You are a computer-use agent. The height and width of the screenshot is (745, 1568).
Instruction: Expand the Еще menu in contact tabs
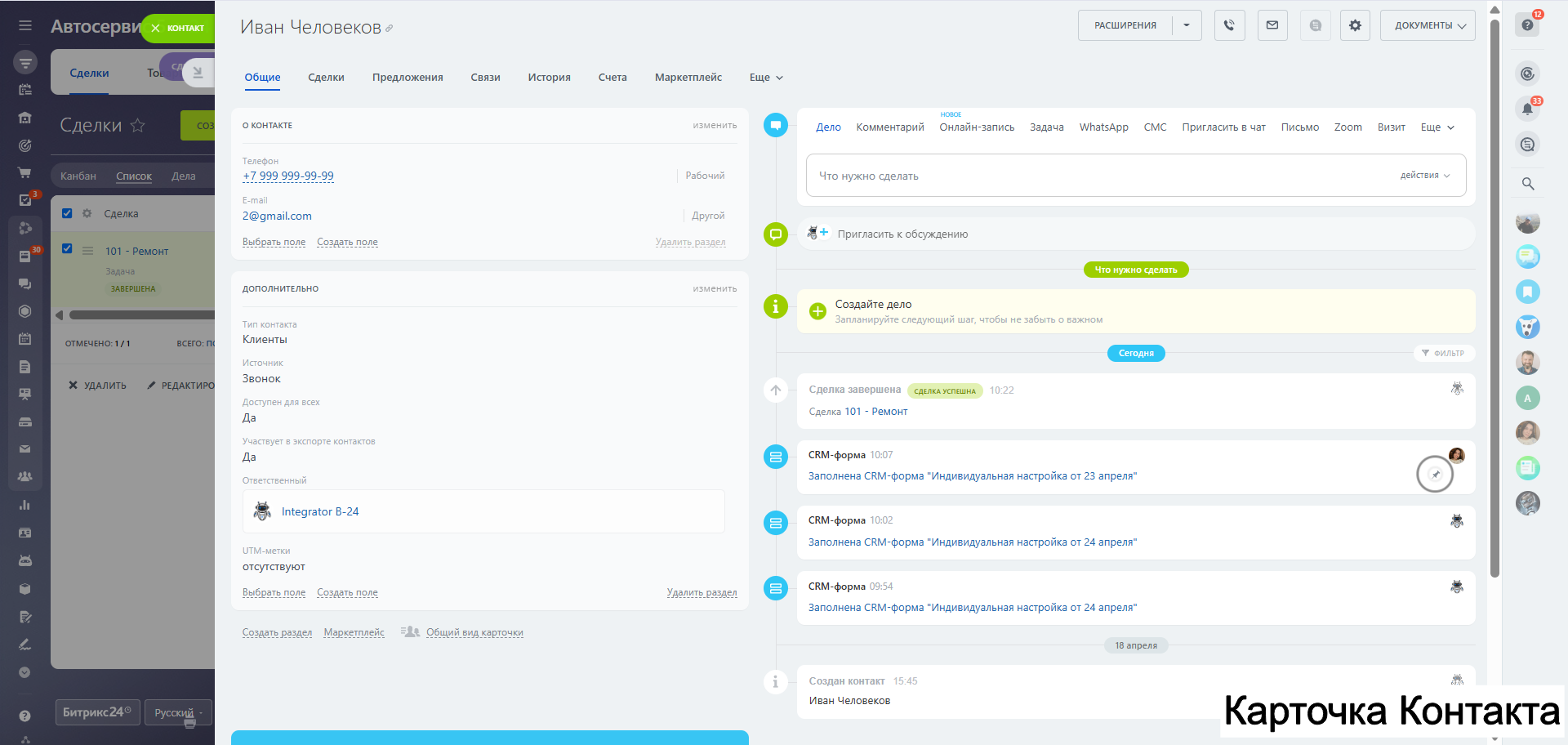[x=766, y=78]
